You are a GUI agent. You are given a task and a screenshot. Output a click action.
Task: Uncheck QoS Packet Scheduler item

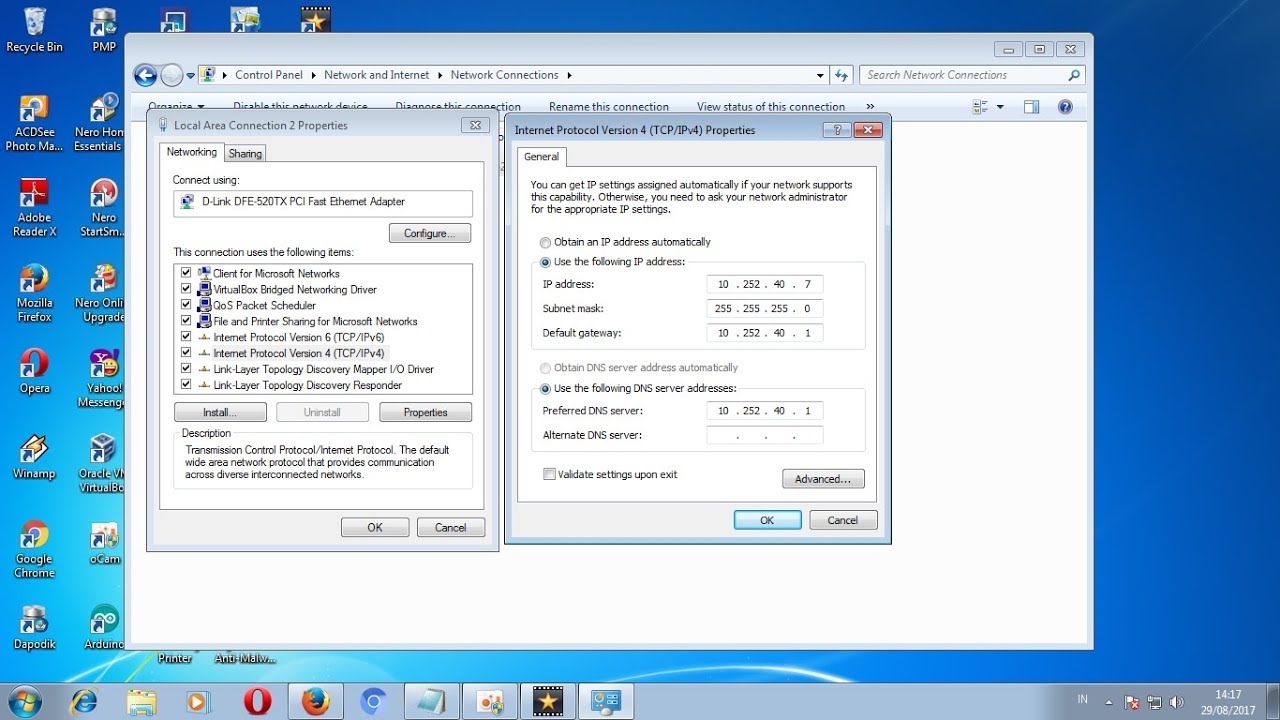[186, 305]
